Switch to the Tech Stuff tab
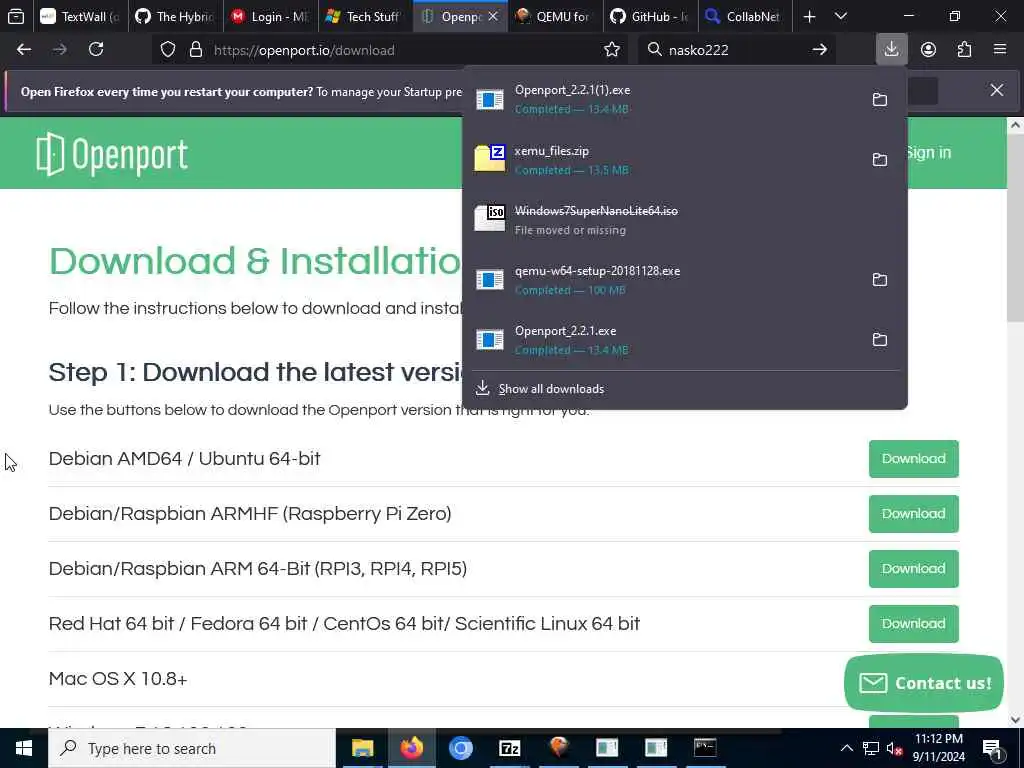 click(366, 16)
